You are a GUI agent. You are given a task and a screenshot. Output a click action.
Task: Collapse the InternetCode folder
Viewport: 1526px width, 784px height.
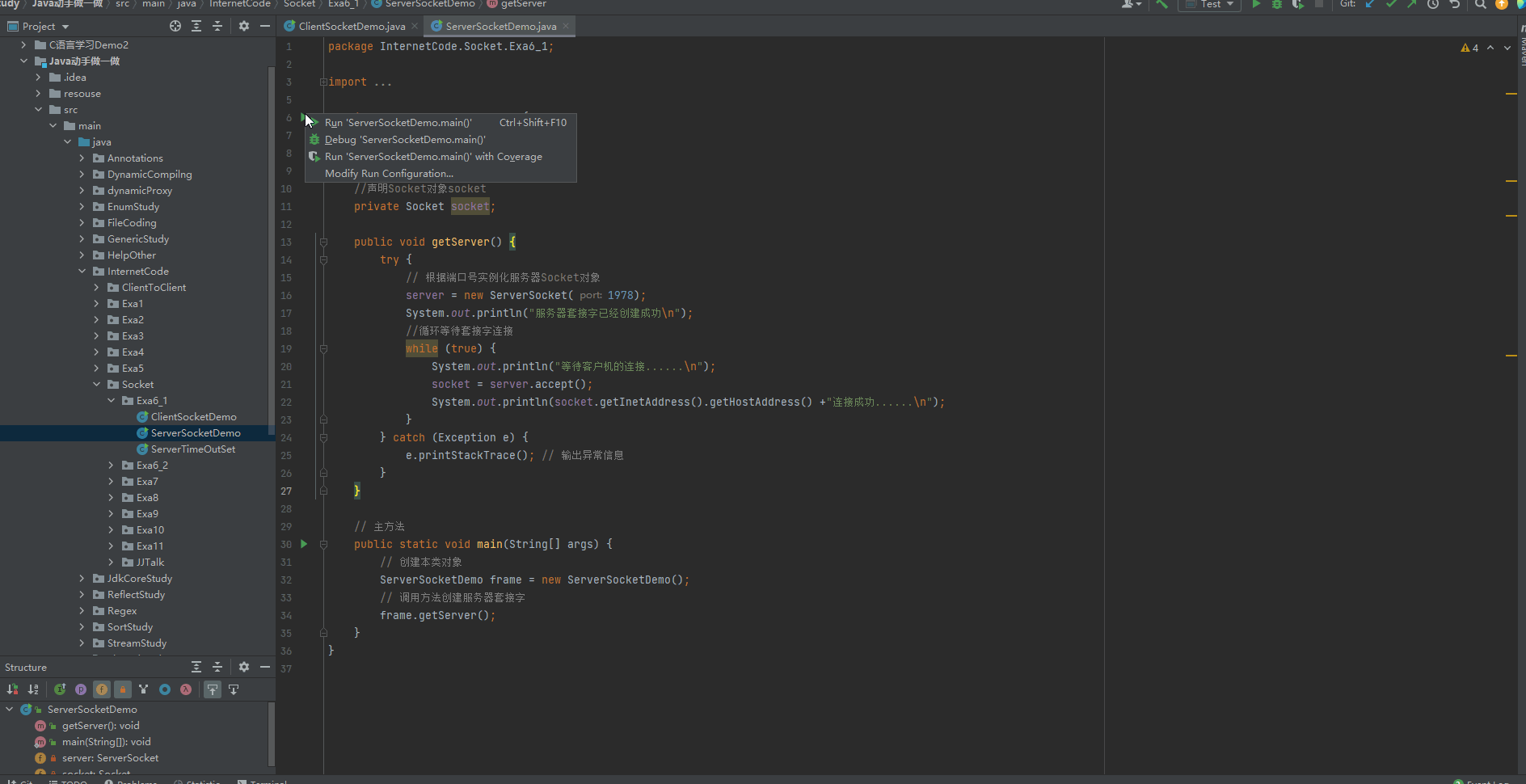coord(82,272)
